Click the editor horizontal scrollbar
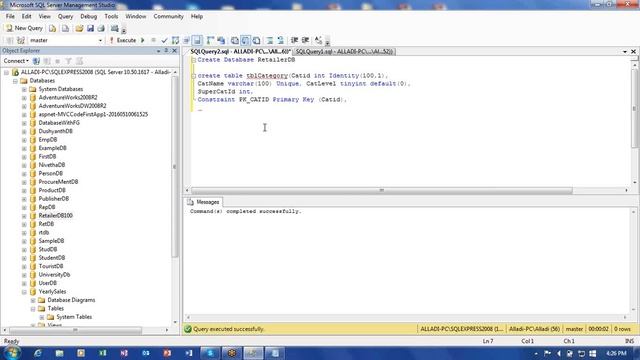The image size is (640, 360). tap(382, 190)
